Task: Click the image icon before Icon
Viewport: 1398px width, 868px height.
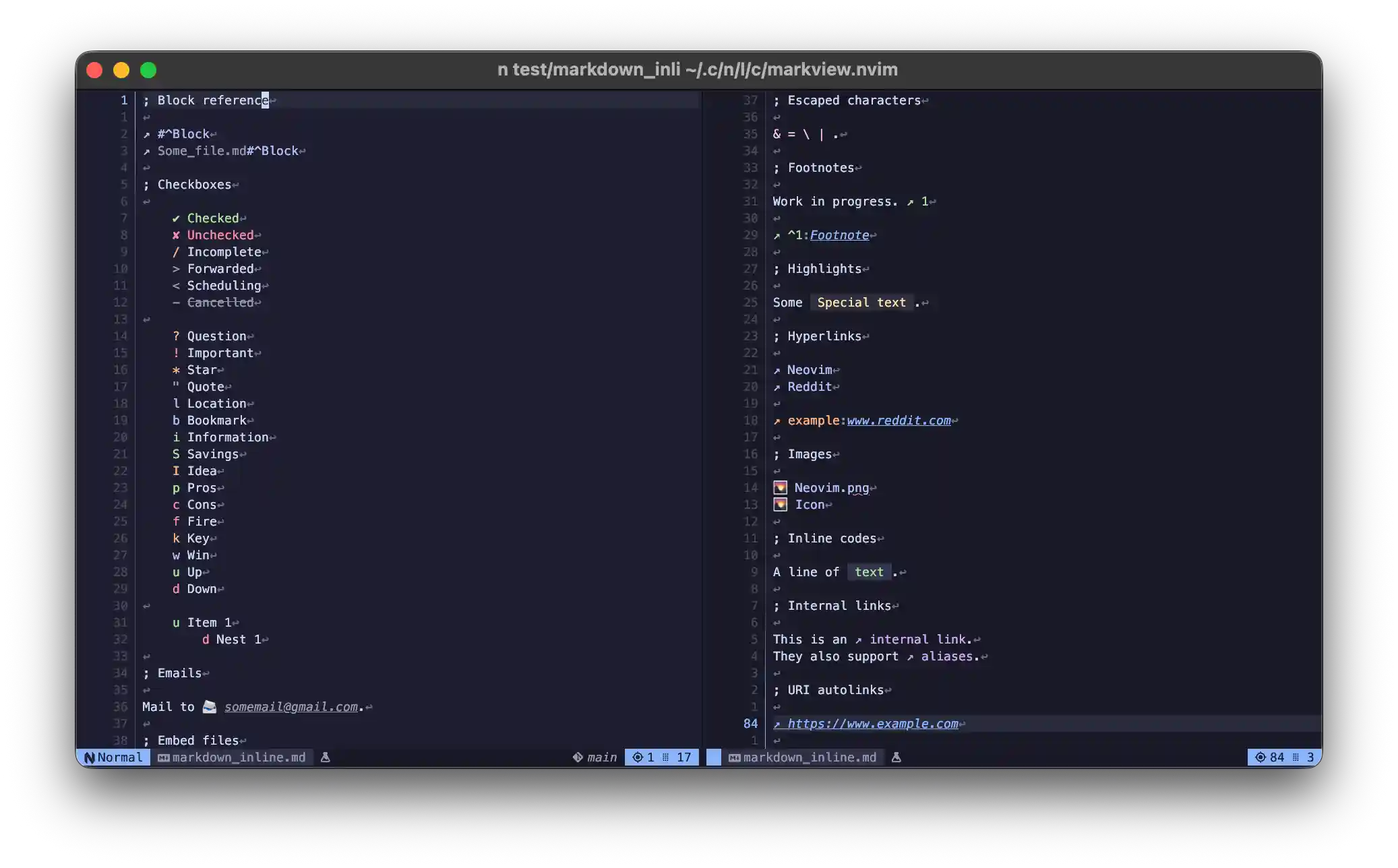Action: pos(780,504)
